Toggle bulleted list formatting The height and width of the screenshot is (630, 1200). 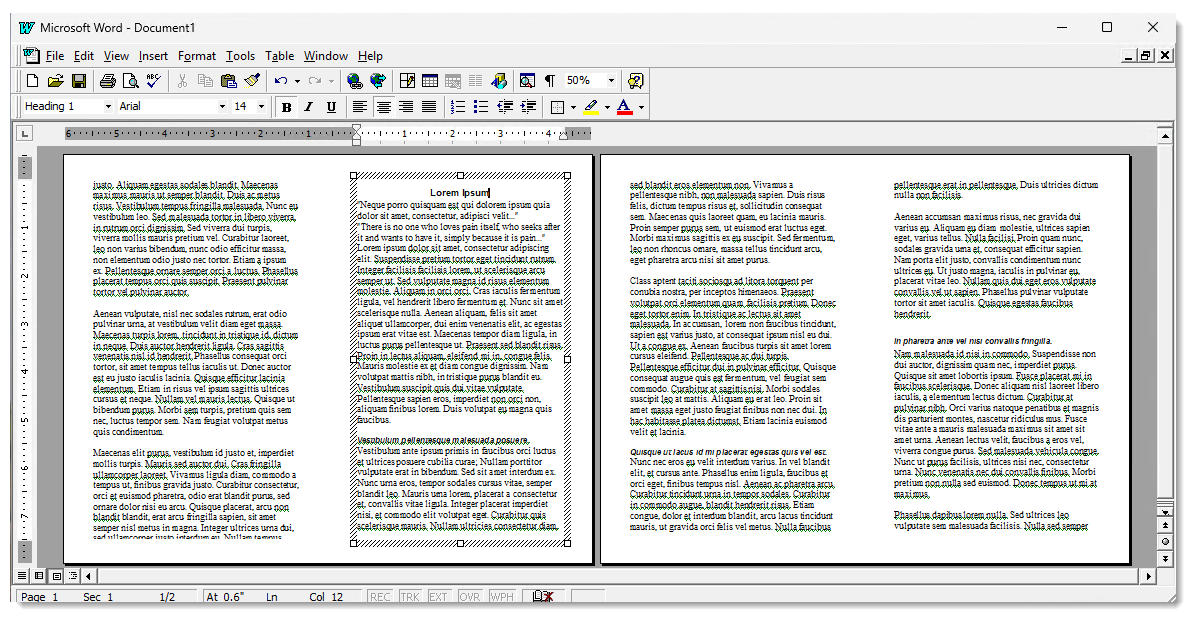(481, 107)
